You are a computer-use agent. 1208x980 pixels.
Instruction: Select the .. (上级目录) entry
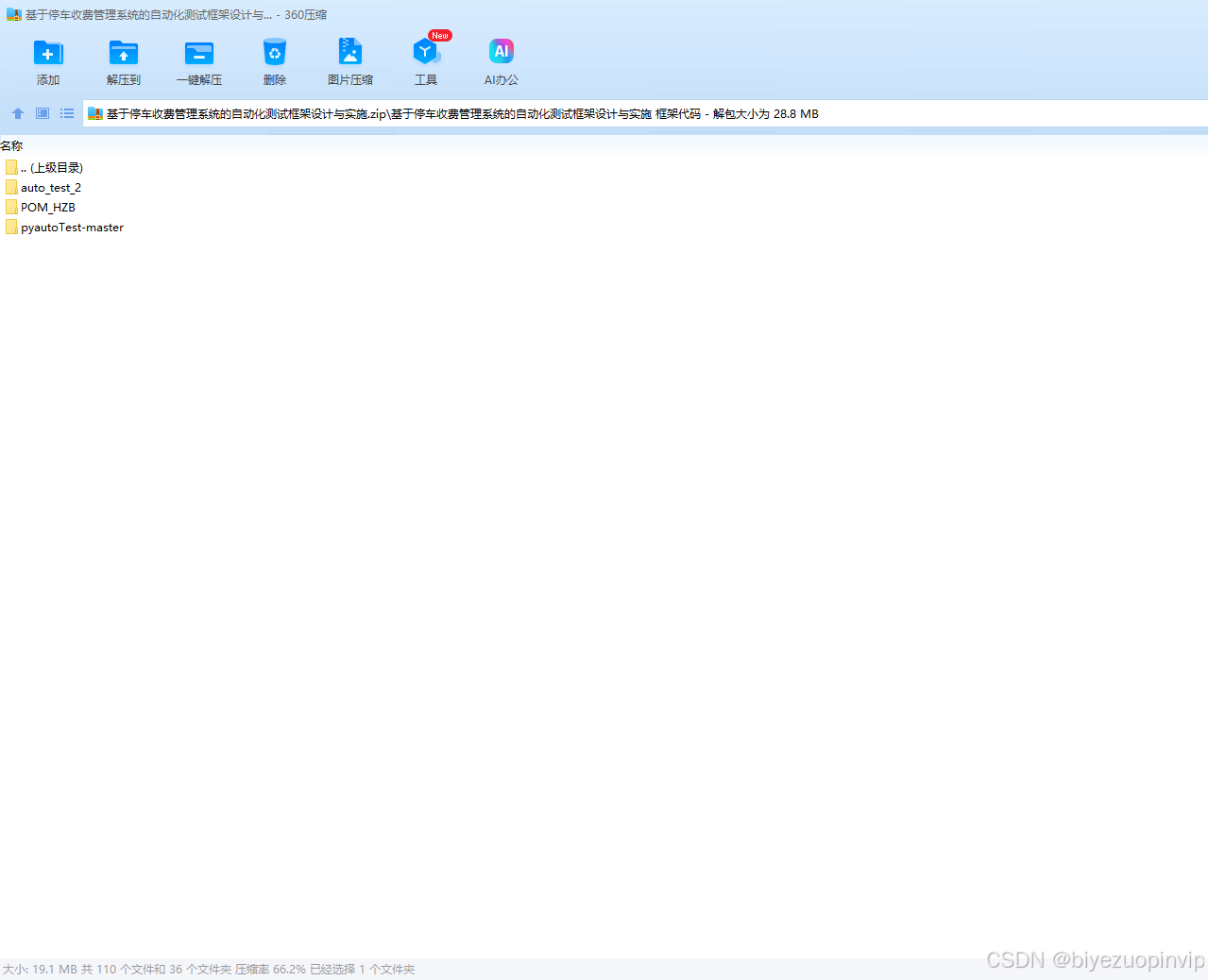click(52, 168)
